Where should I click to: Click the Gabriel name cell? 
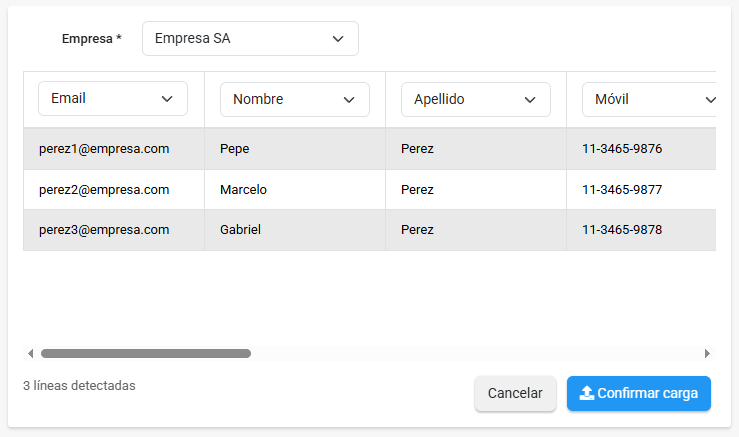tap(240, 229)
